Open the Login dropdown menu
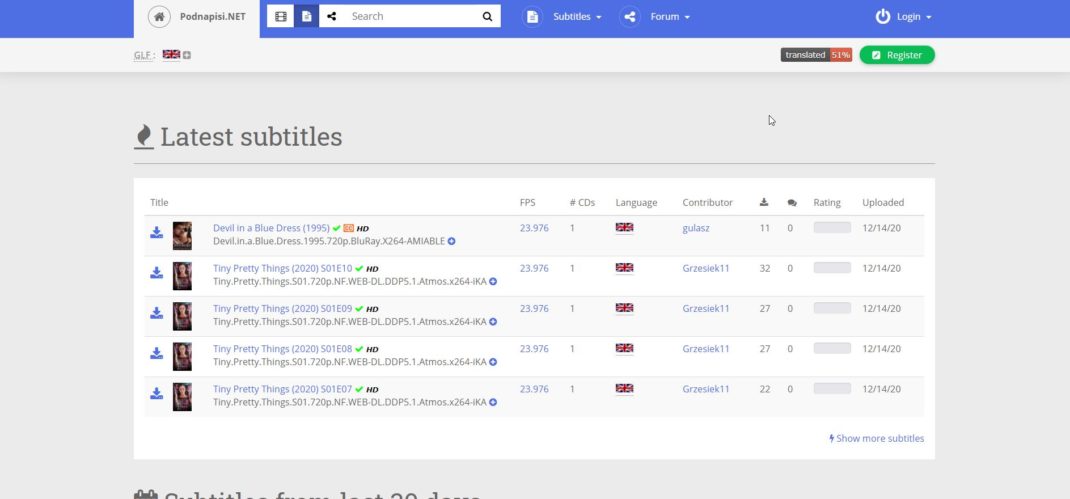 coord(914,16)
